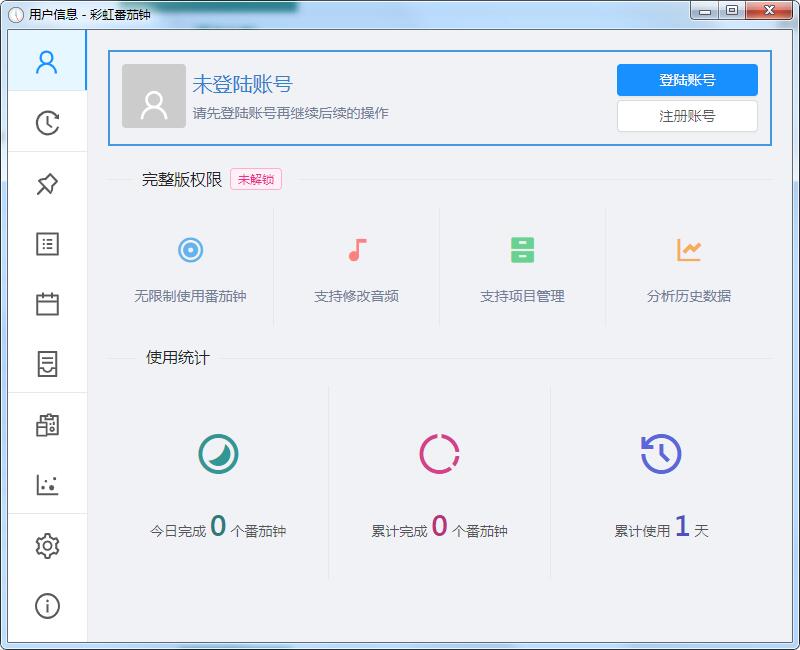800x650 pixels.
Task: Select the 分析历史数据 chart icon
Action: (x=688, y=250)
